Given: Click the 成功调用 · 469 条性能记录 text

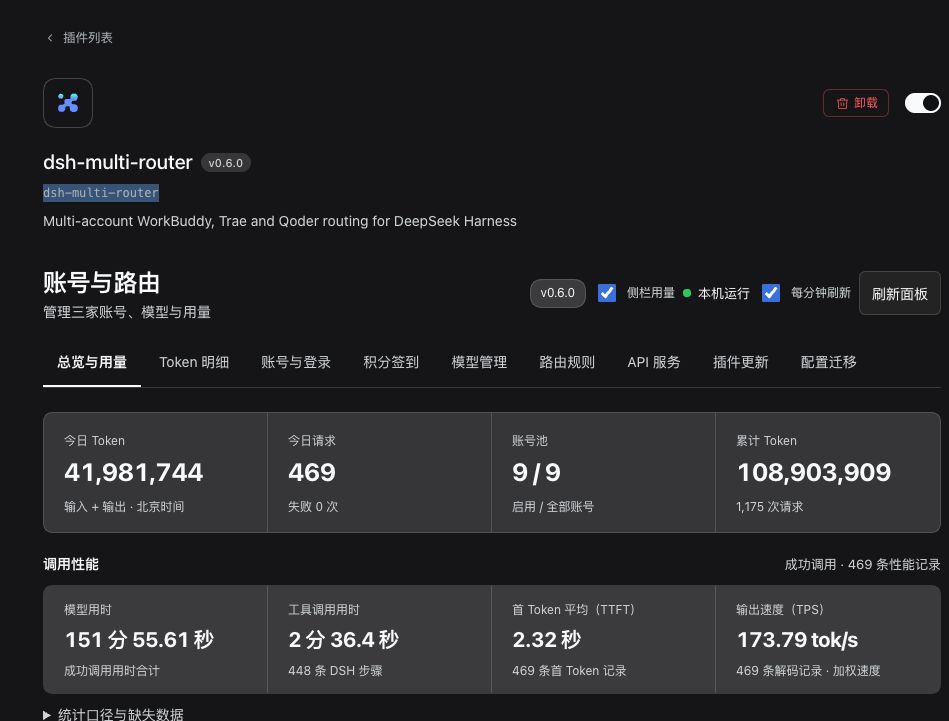Looking at the screenshot, I should coord(862,564).
